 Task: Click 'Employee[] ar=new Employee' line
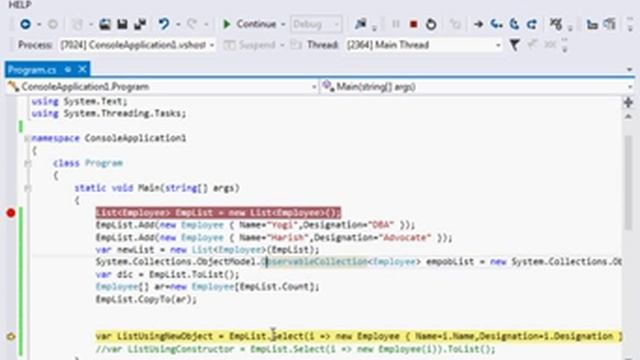point(207,287)
